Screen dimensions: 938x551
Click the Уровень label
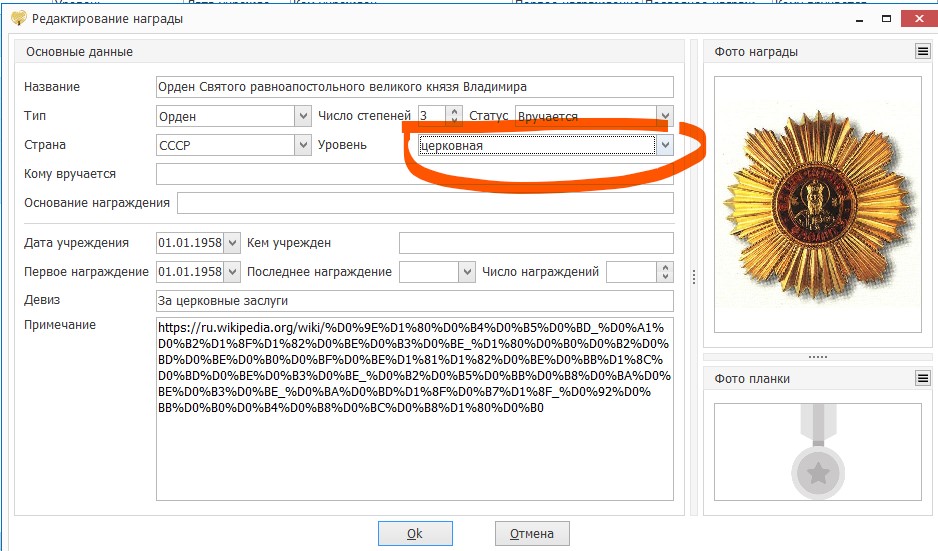pos(342,145)
